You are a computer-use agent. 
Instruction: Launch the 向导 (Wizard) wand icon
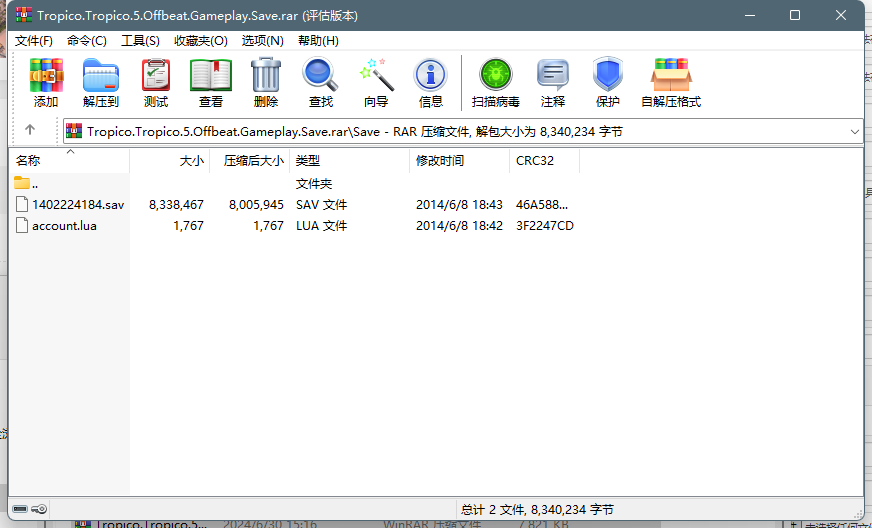[376, 75]
